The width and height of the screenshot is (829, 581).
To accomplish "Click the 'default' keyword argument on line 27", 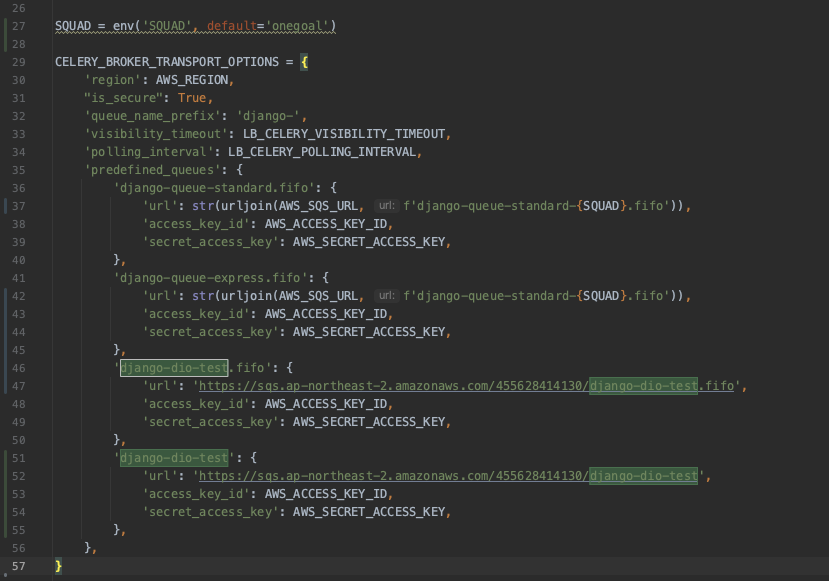I will point(232,26).
